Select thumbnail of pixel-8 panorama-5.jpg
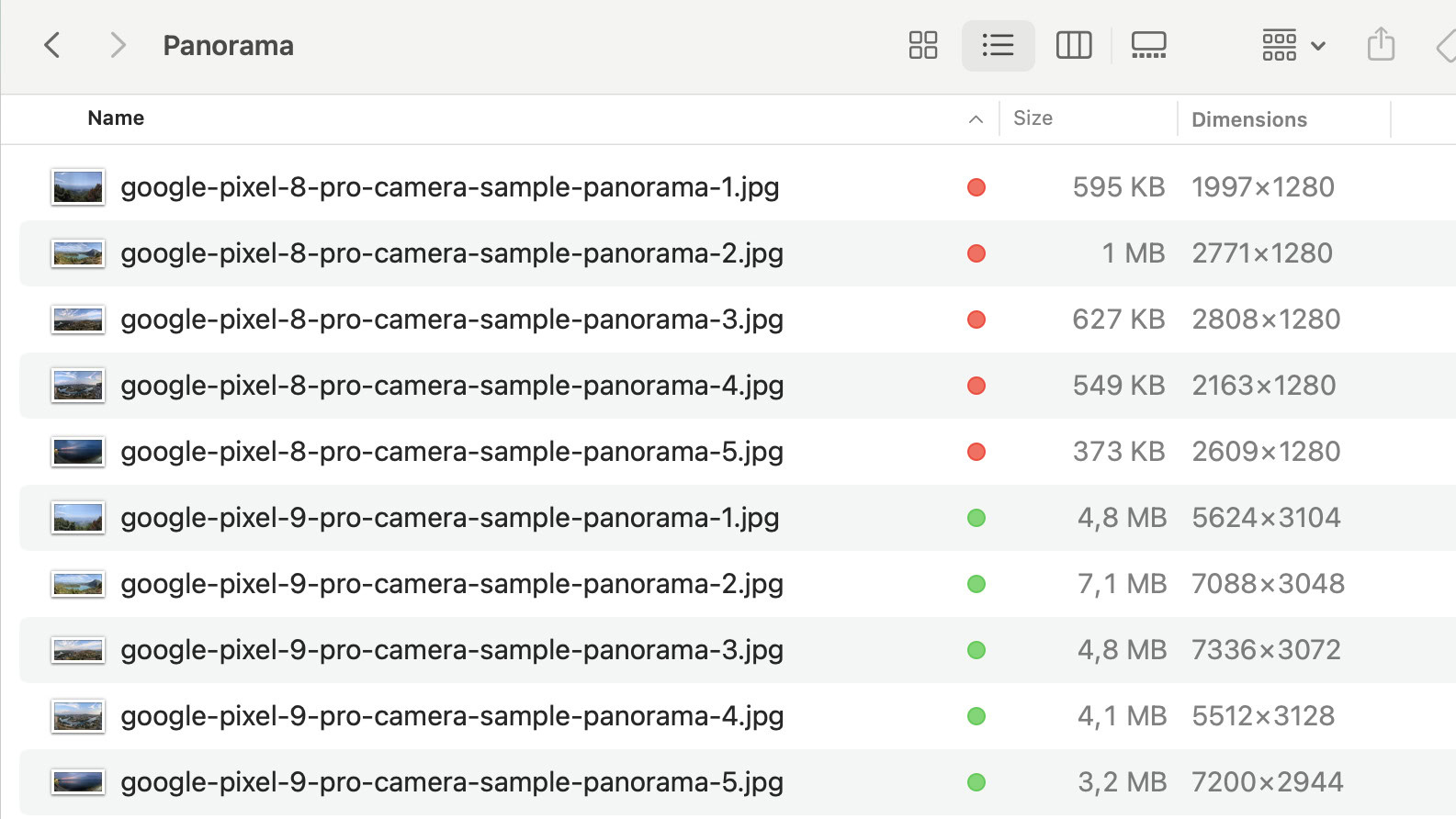Screen dimensions: 1456x819 (78, 452)
